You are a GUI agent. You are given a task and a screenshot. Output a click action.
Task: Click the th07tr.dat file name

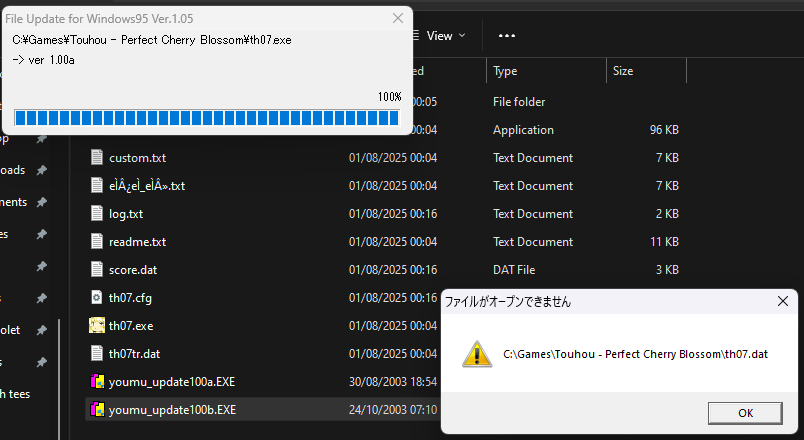pos(134,354)
